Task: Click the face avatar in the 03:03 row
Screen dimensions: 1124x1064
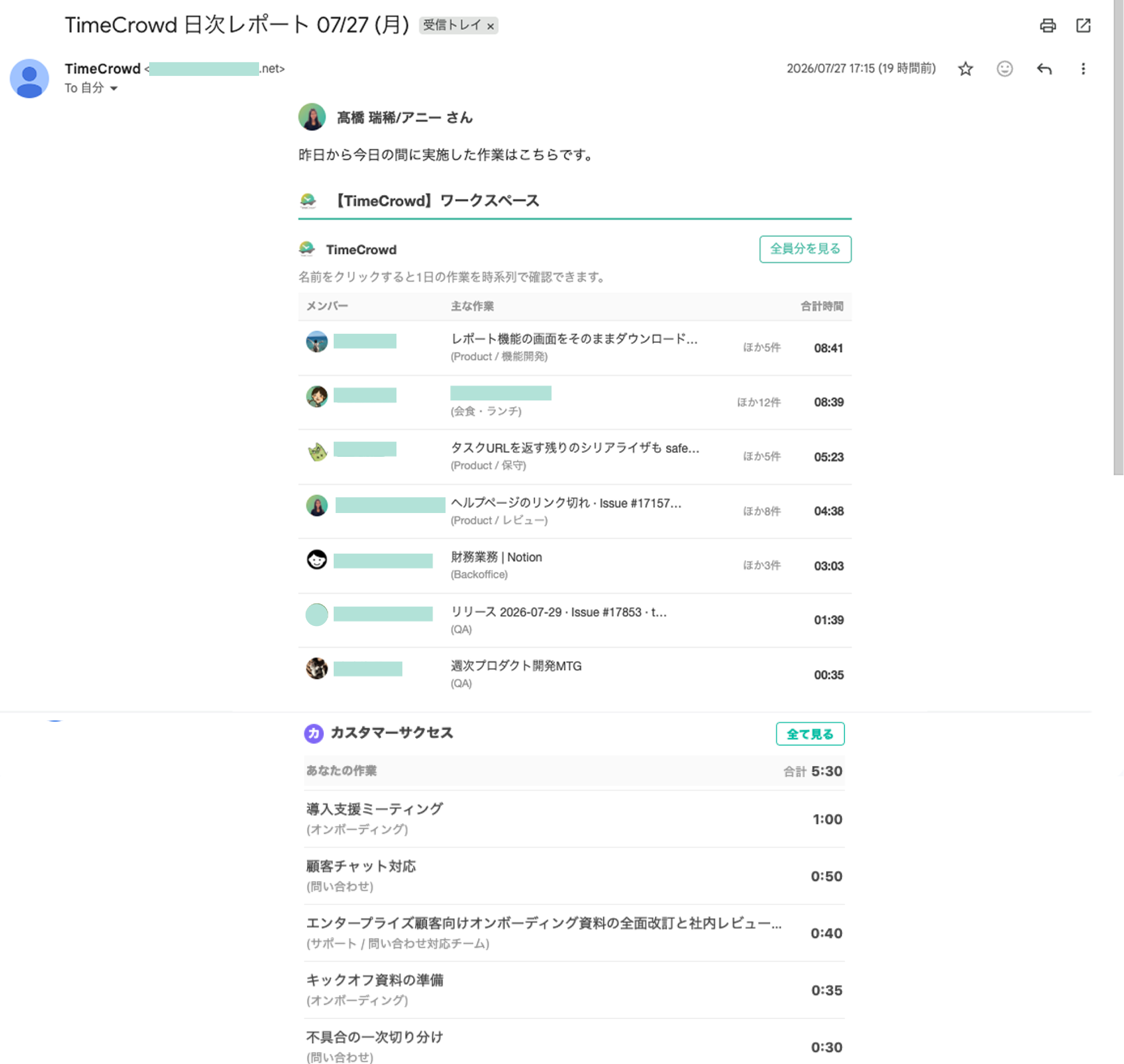Action: [317, 560]
